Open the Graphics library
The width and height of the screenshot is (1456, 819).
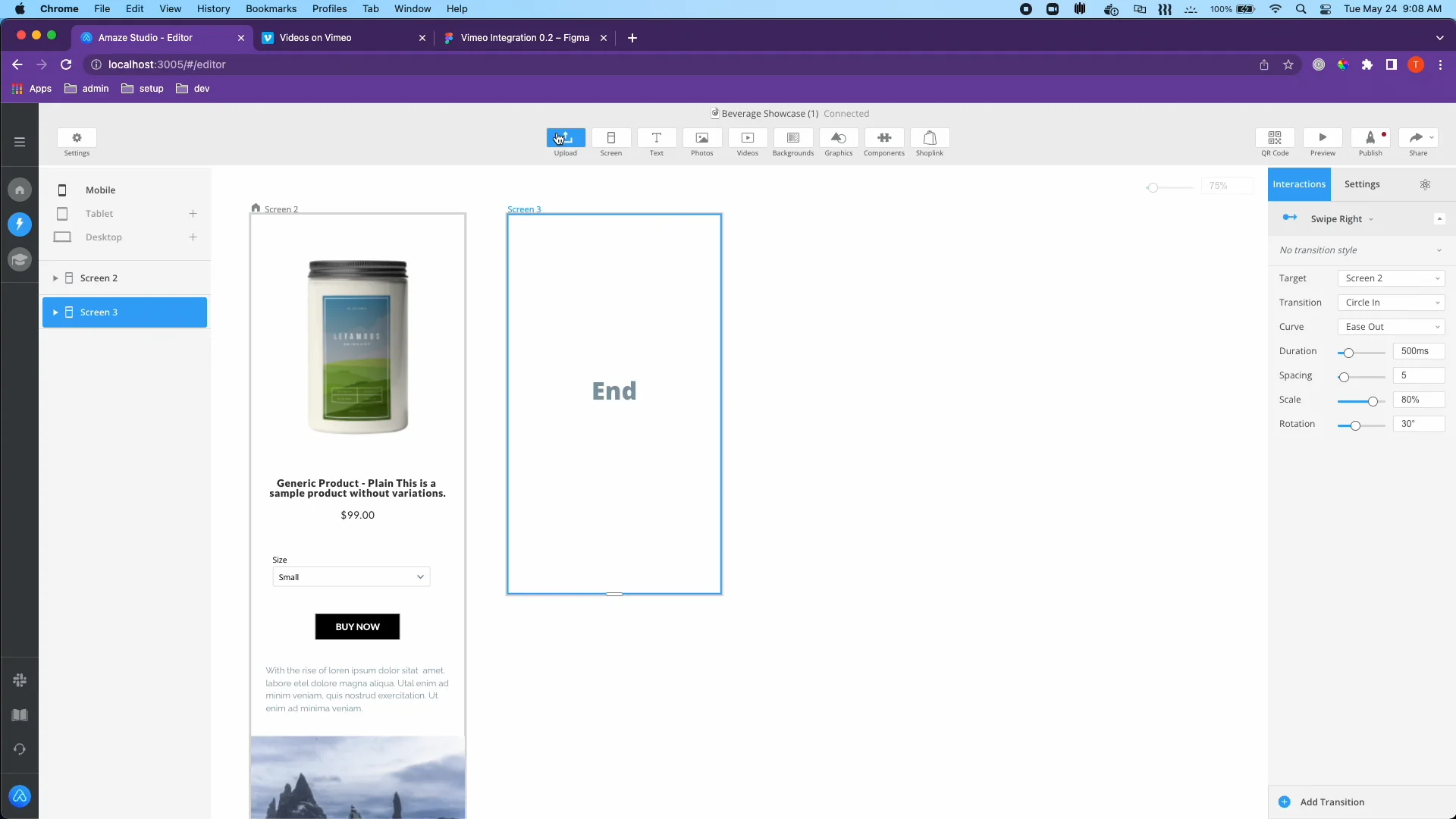click(x=838, y=138)
